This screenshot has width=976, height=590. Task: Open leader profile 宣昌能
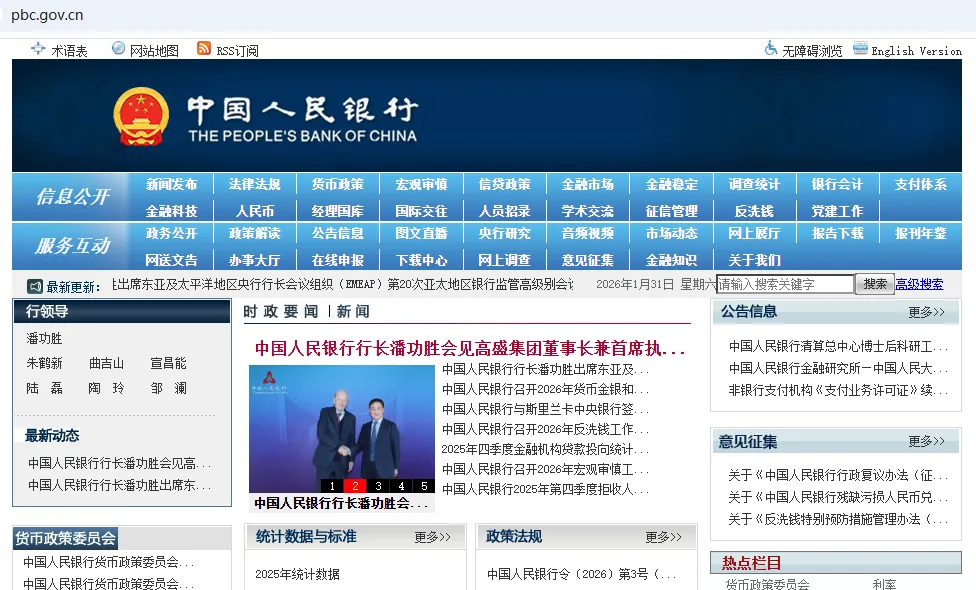click(168, 363)
